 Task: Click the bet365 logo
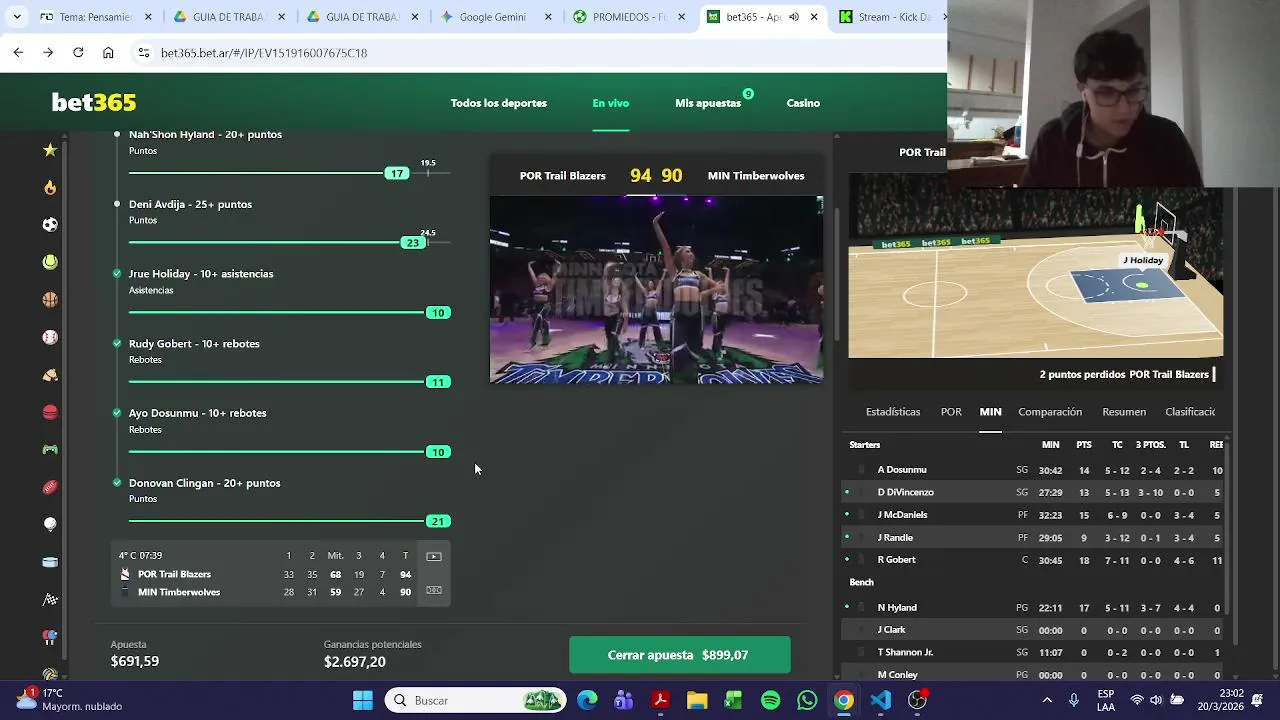pos(94,102)
